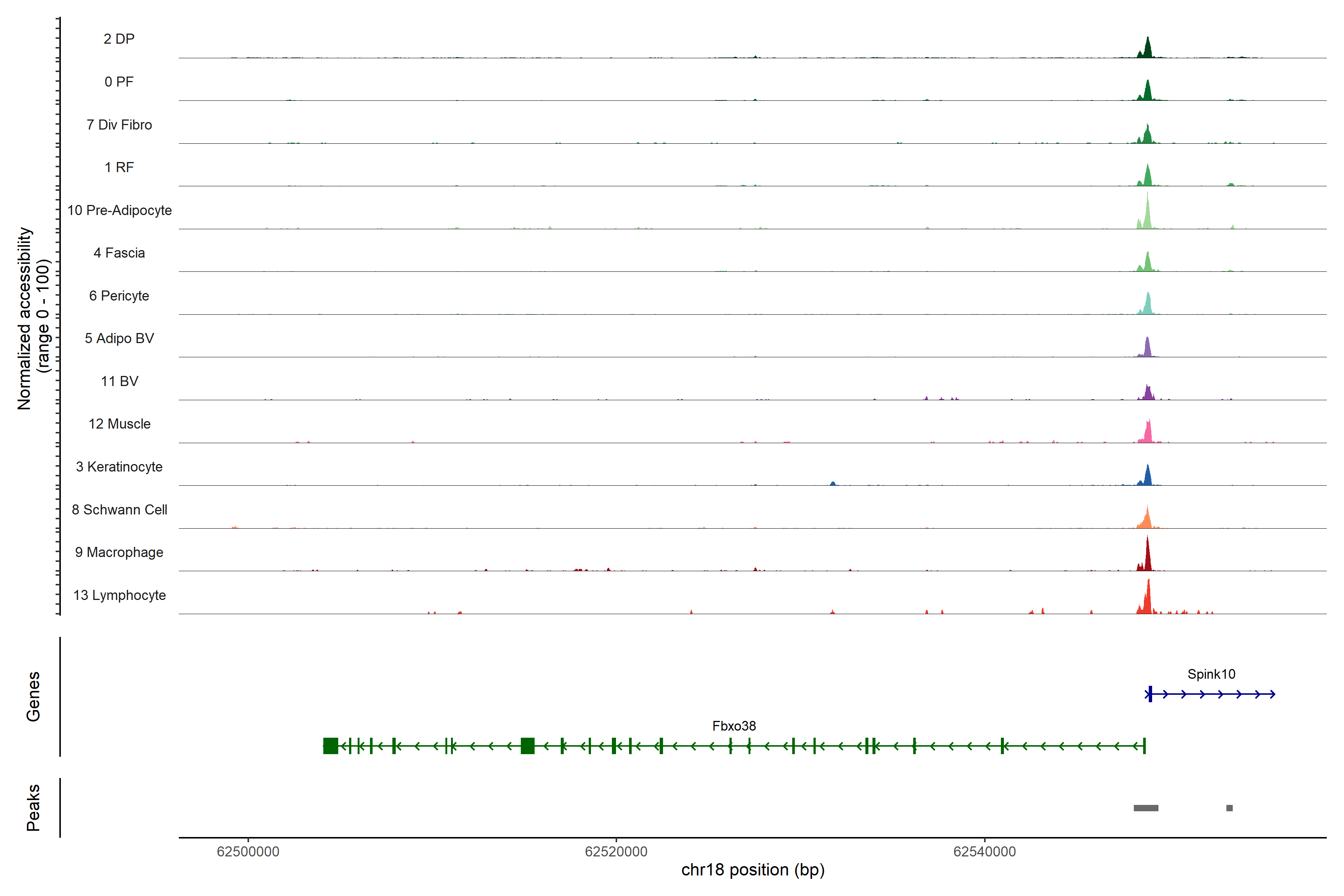Click the small gray peak square
The image size is (1344, 896).
point(1229,808)
